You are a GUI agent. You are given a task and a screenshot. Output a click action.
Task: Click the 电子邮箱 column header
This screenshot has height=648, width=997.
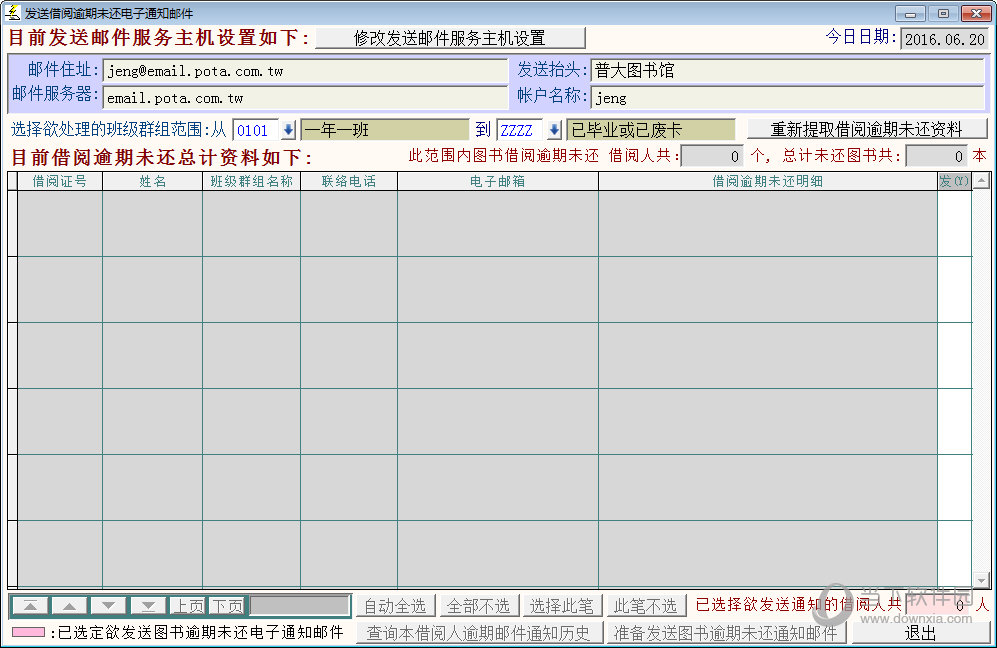click(498, 181)
